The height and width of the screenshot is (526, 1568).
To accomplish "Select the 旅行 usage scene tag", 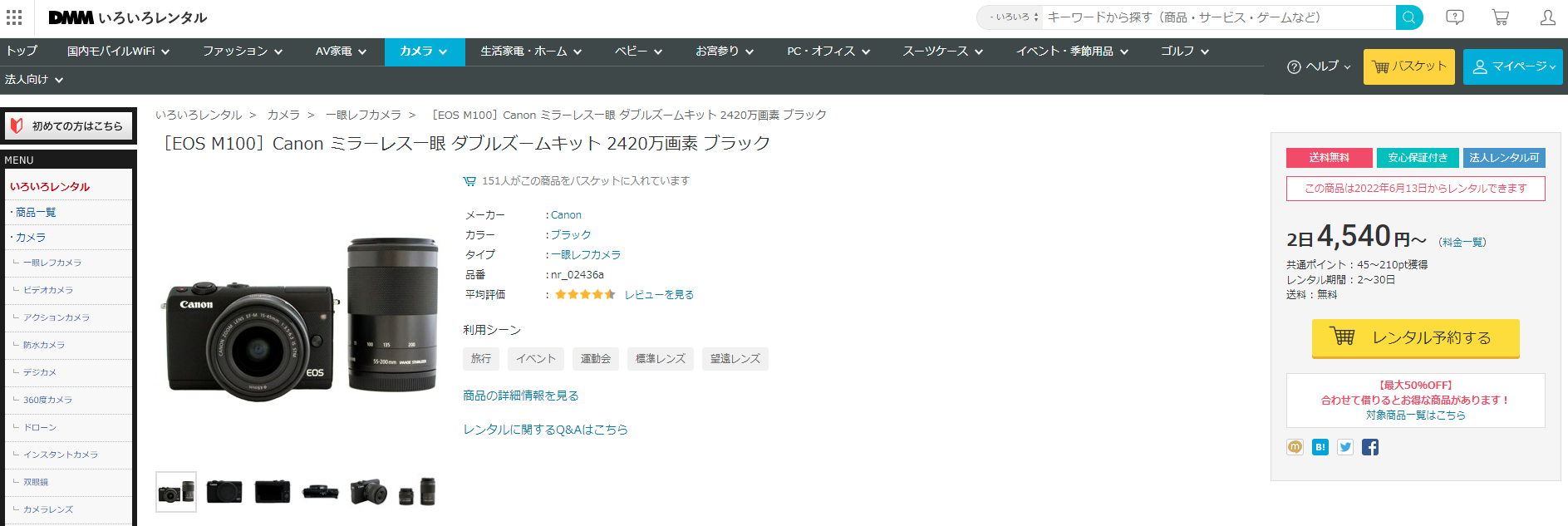I will click(x=481, y=359).
